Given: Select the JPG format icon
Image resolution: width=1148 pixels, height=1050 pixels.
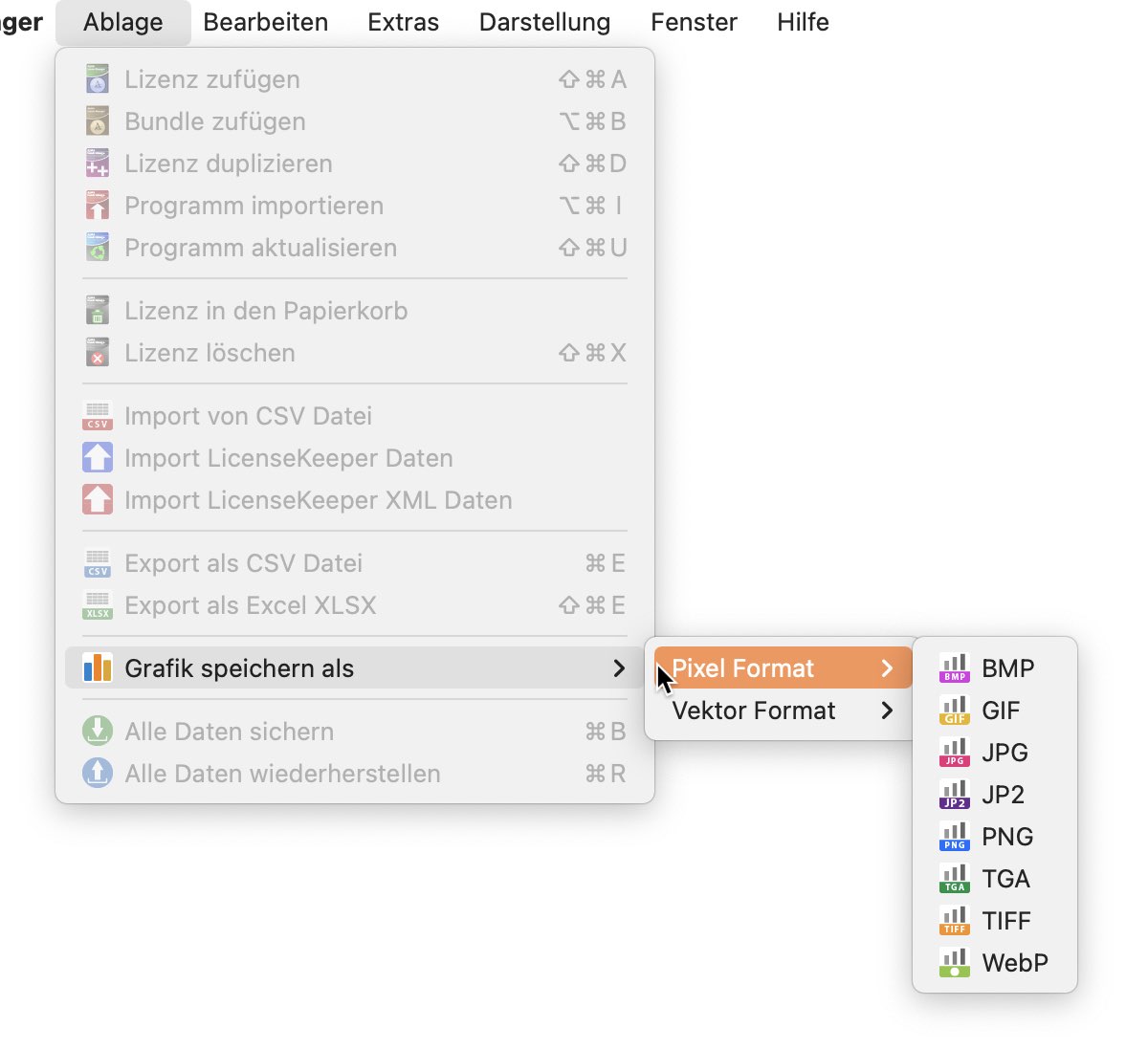Looking at the screenshot, I should [x=954, y=753].
